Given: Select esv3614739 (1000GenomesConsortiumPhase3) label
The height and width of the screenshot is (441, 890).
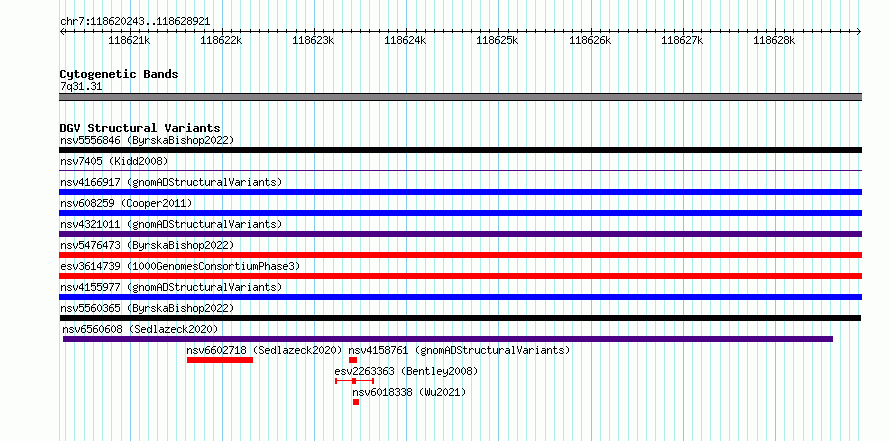Looking at the screenshot, I should [180, 266].
